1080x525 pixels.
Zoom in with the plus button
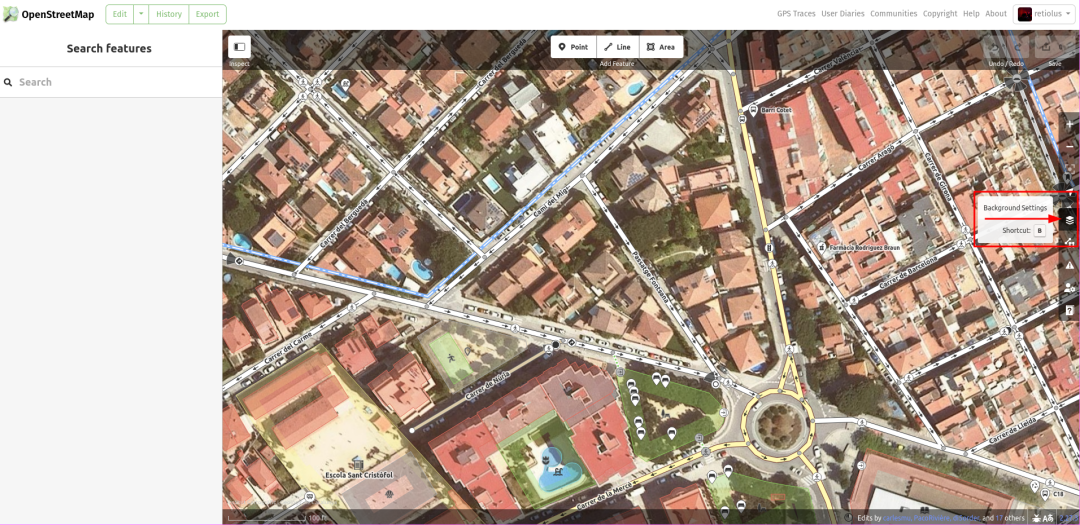[x=1069, y=125]
